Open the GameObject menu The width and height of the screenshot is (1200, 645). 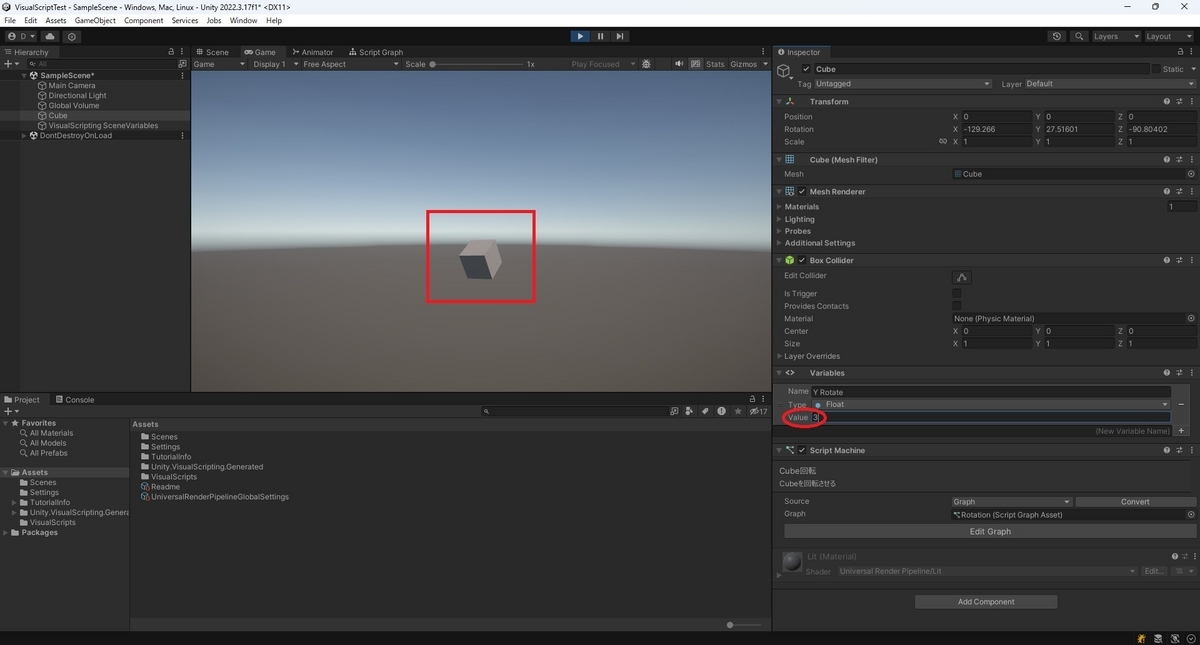[x=95, y=20]
